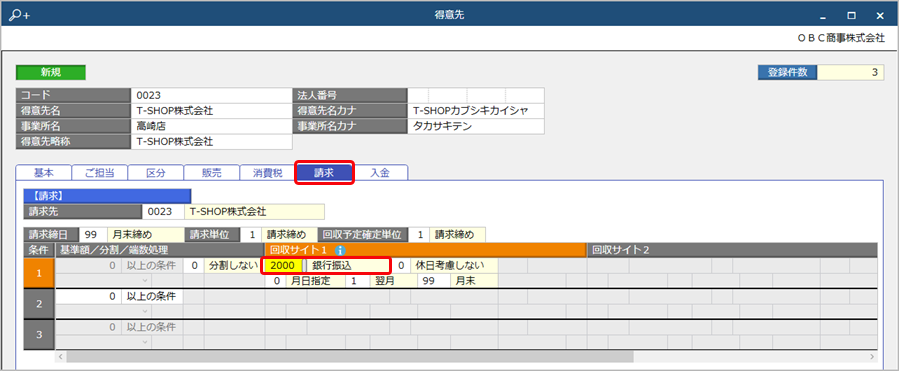The image size is (899, 371).
Task: Open the dropdown arrow in condition 1 row
Action: point(144,281)
